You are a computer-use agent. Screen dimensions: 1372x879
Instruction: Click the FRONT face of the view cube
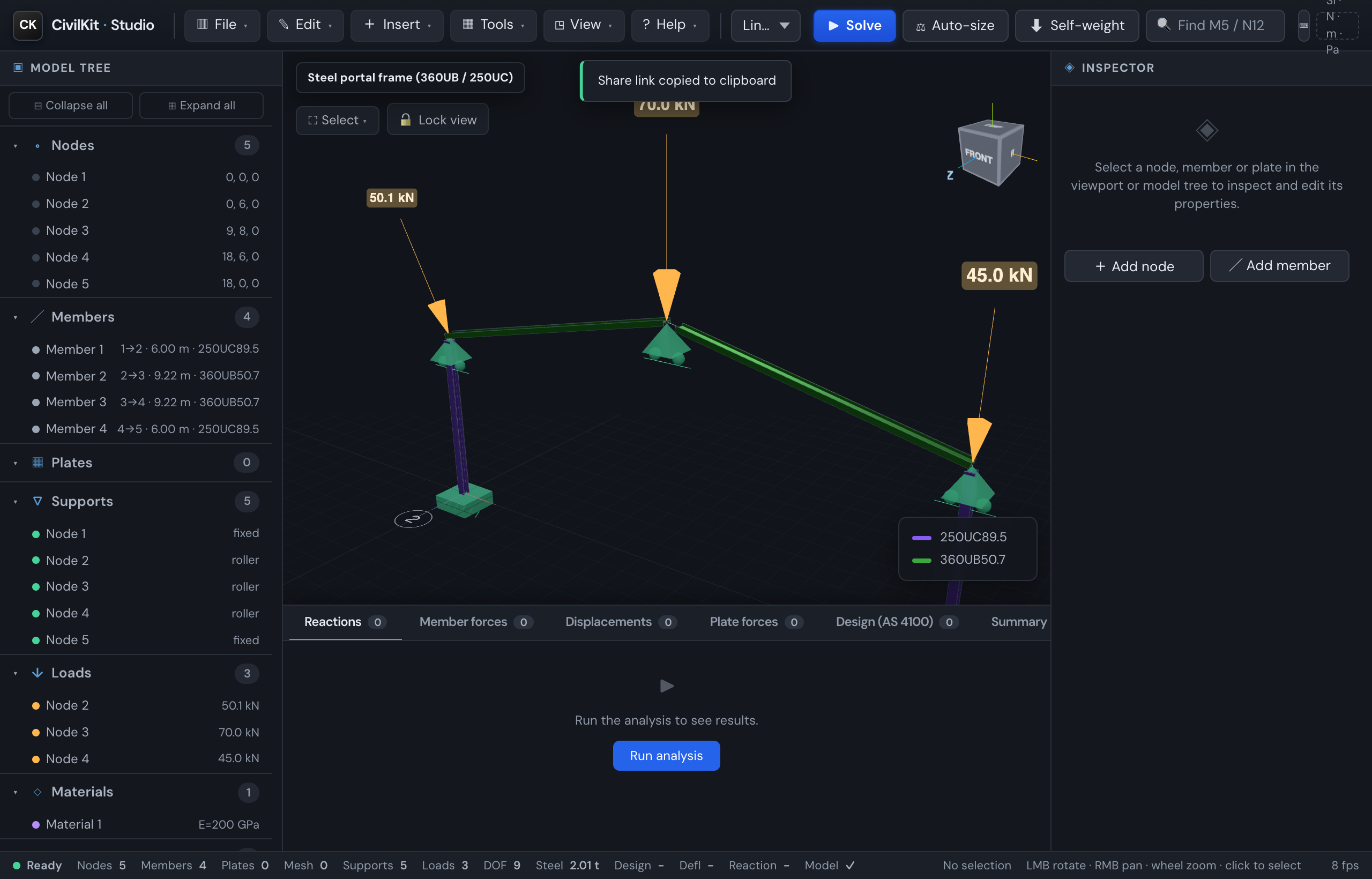(x=978, y=157)
